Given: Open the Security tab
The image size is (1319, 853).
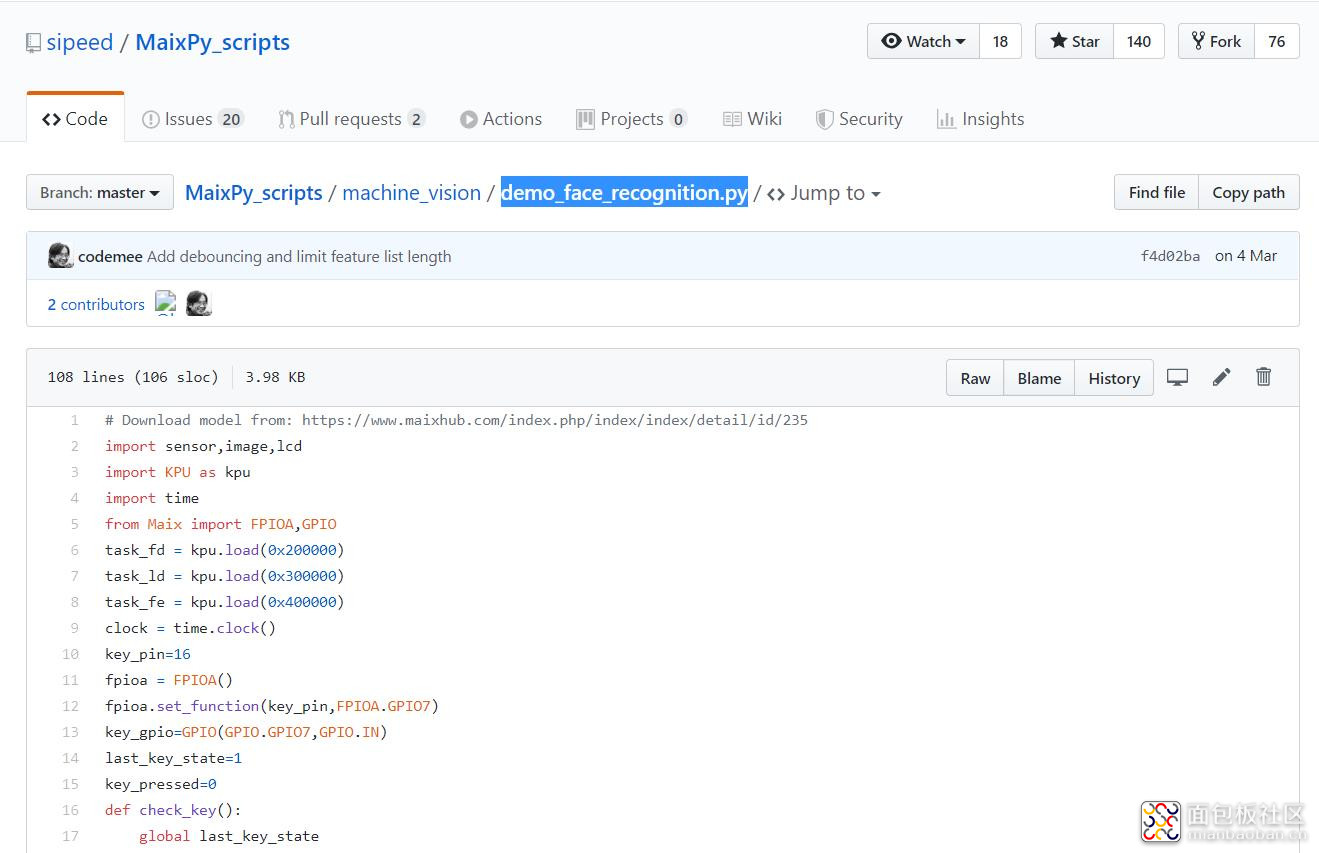Looking at the screenshot, I should click(x=859, y=119).
